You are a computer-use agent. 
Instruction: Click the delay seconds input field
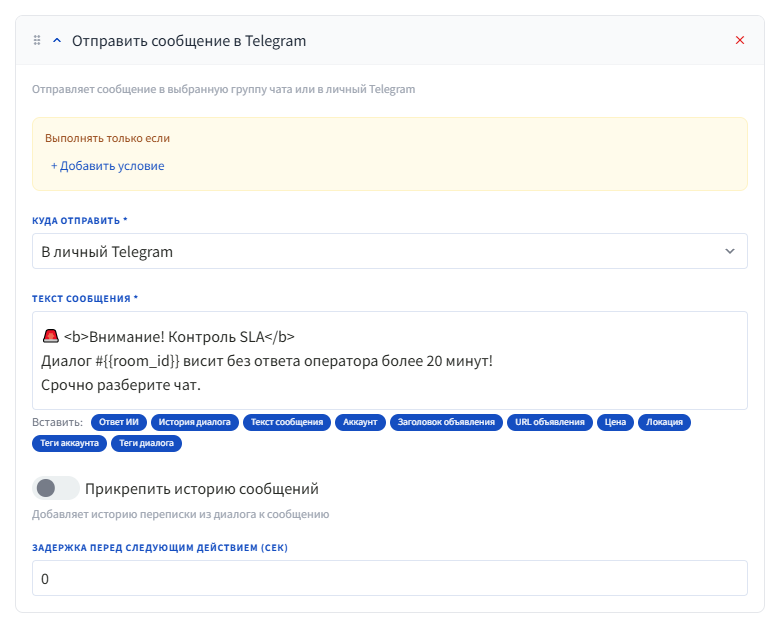389,578
